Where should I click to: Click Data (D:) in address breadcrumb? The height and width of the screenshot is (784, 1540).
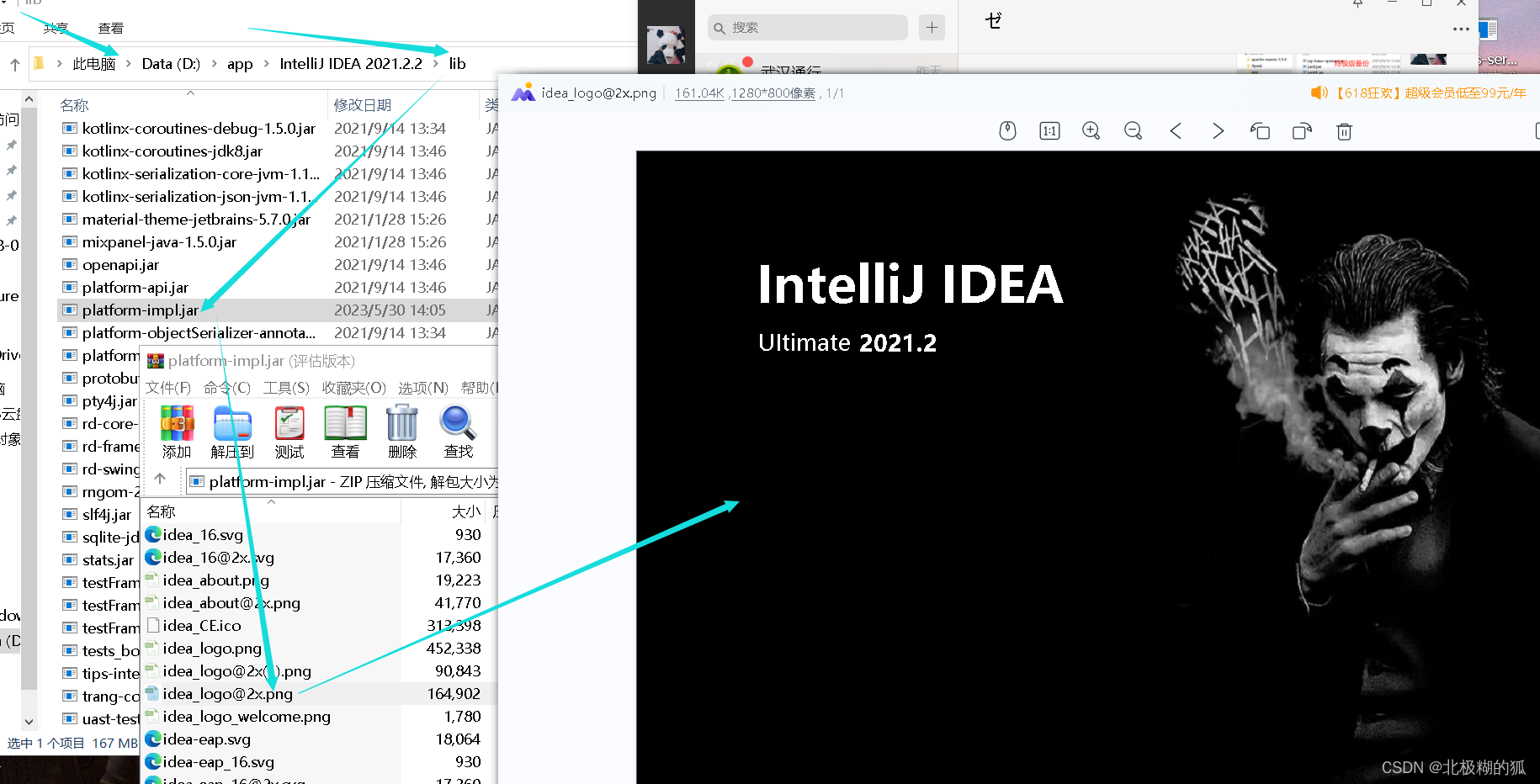(171, 64)
